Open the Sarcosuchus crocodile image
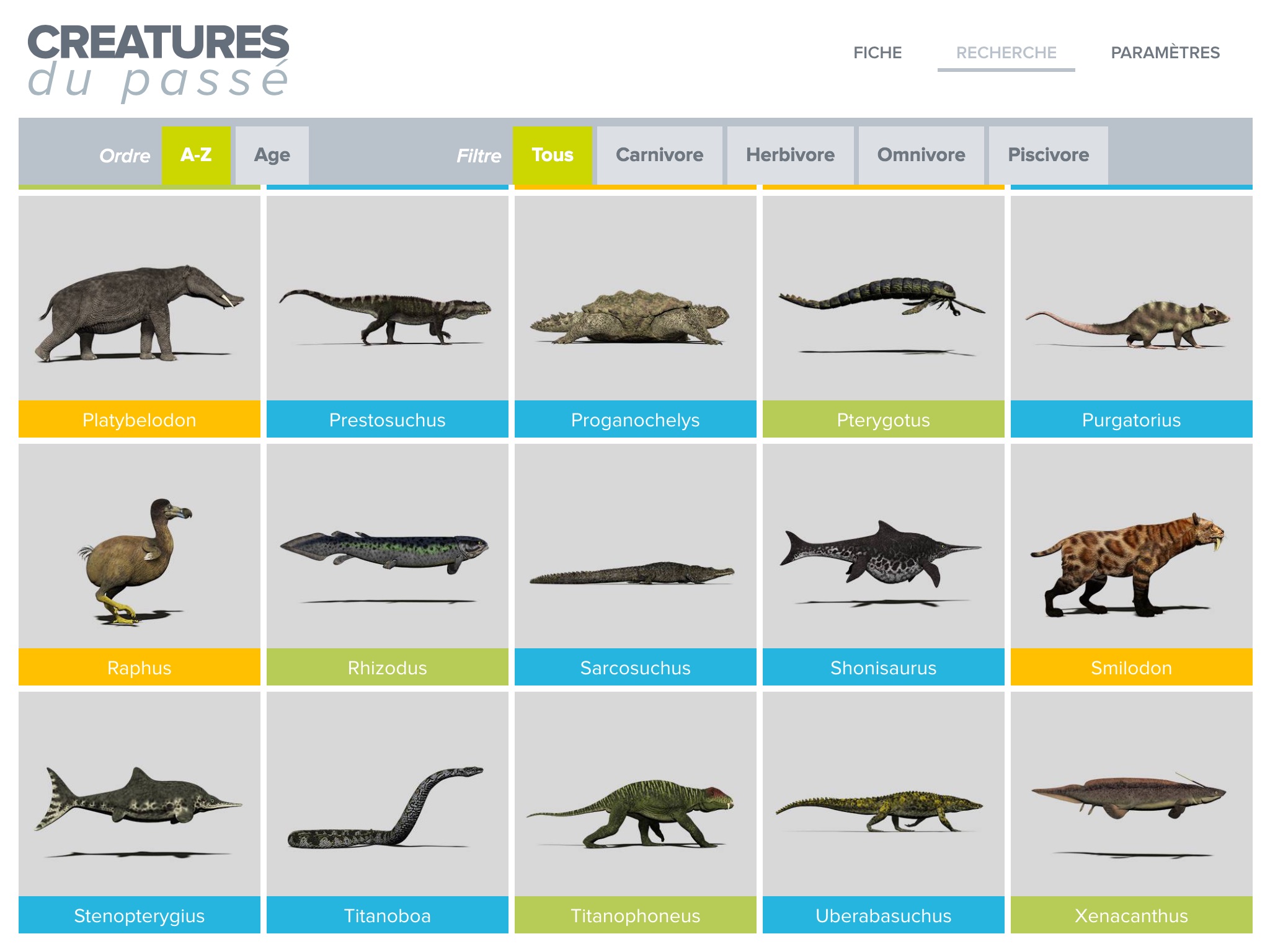 click(x=636, y=546)
